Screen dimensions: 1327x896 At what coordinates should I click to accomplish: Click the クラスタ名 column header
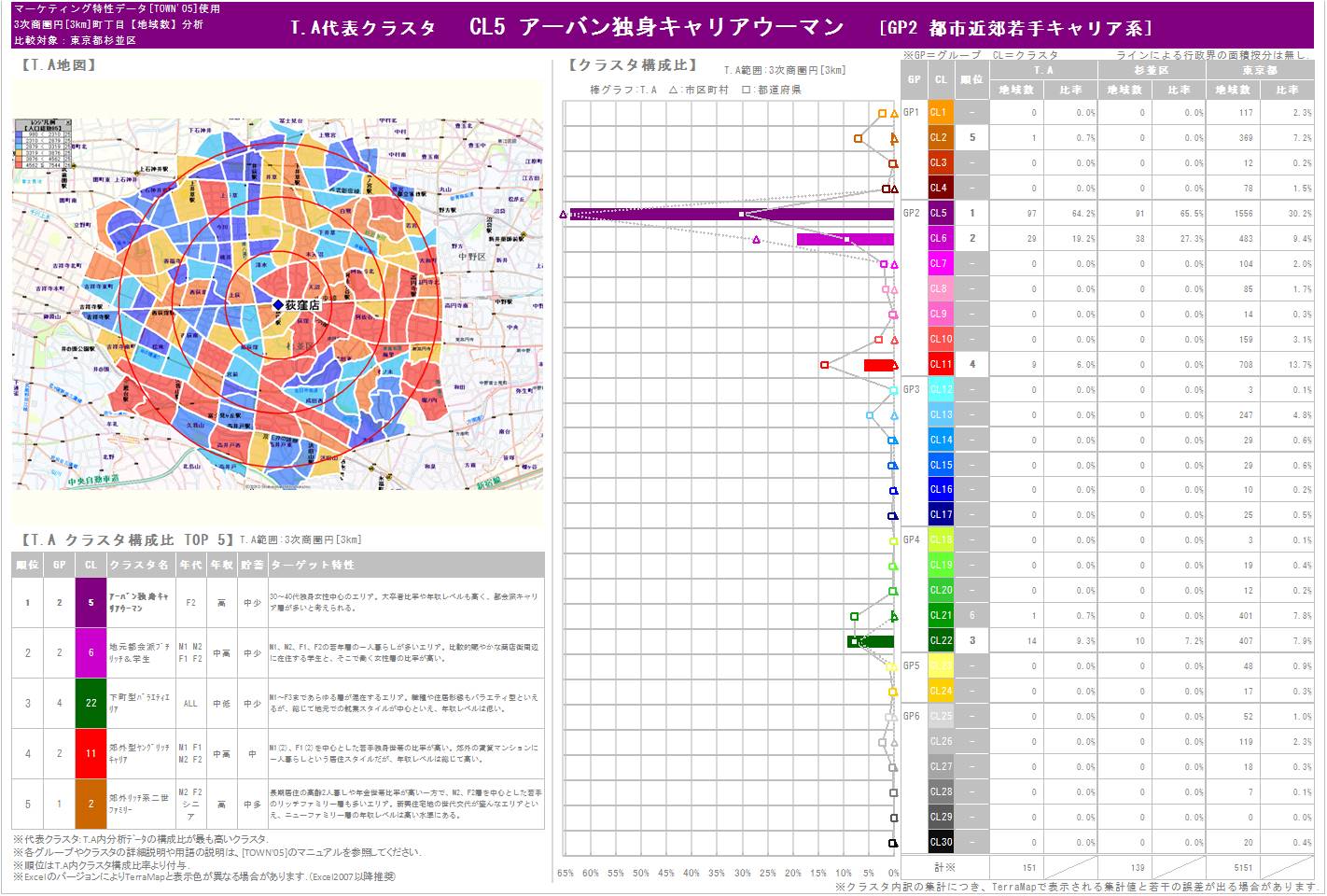click(x=139, y=565)
